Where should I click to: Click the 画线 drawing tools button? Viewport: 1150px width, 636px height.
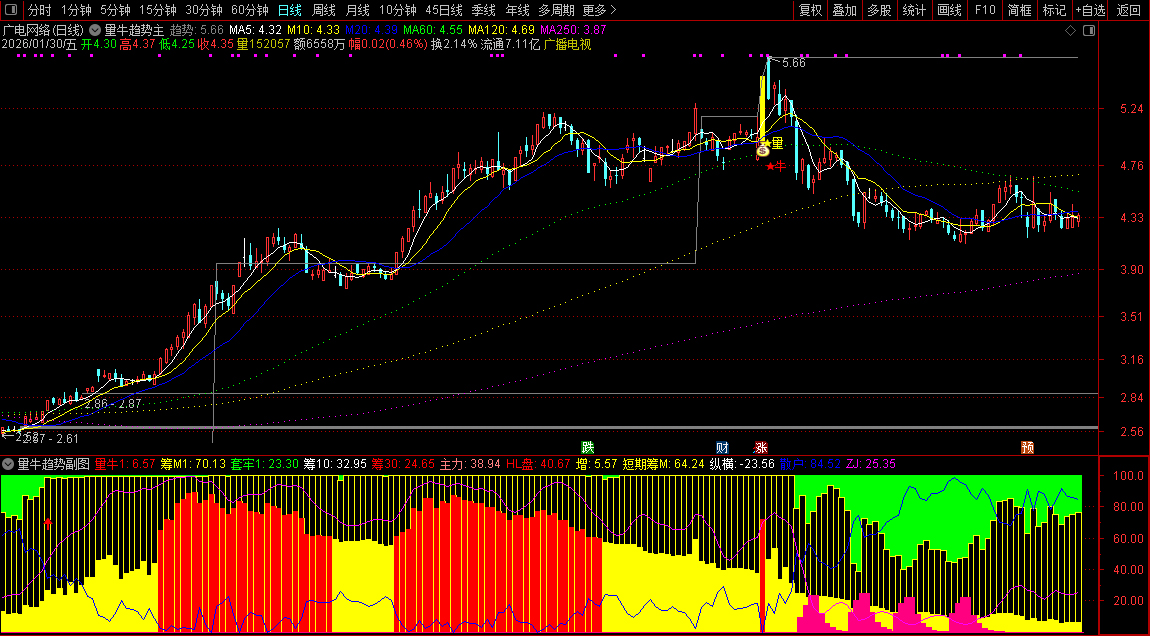pos(949,10)
